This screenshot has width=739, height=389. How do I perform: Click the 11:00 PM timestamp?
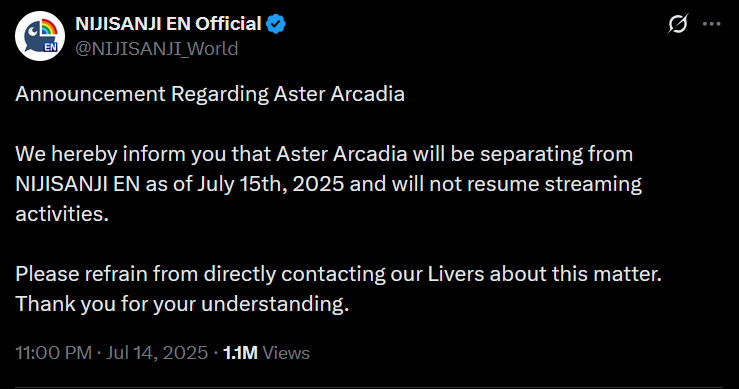click(x=54, y=353)
